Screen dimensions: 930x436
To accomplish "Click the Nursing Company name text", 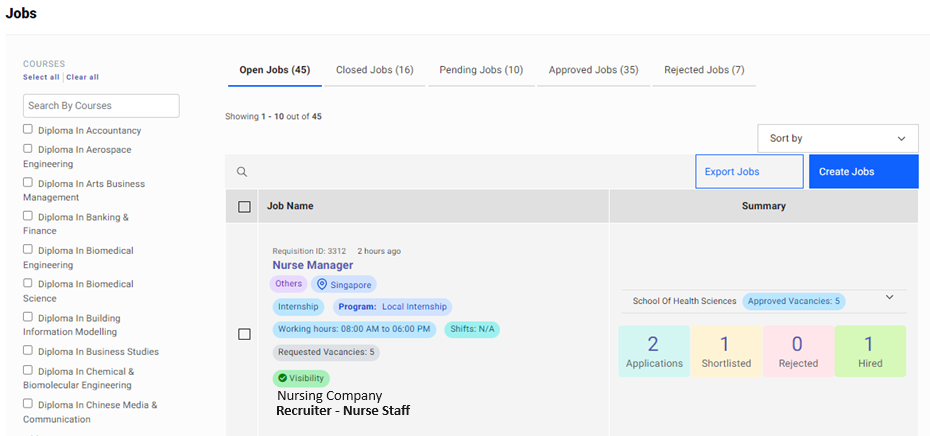I will pyautogui.click(x=329, y=396).
